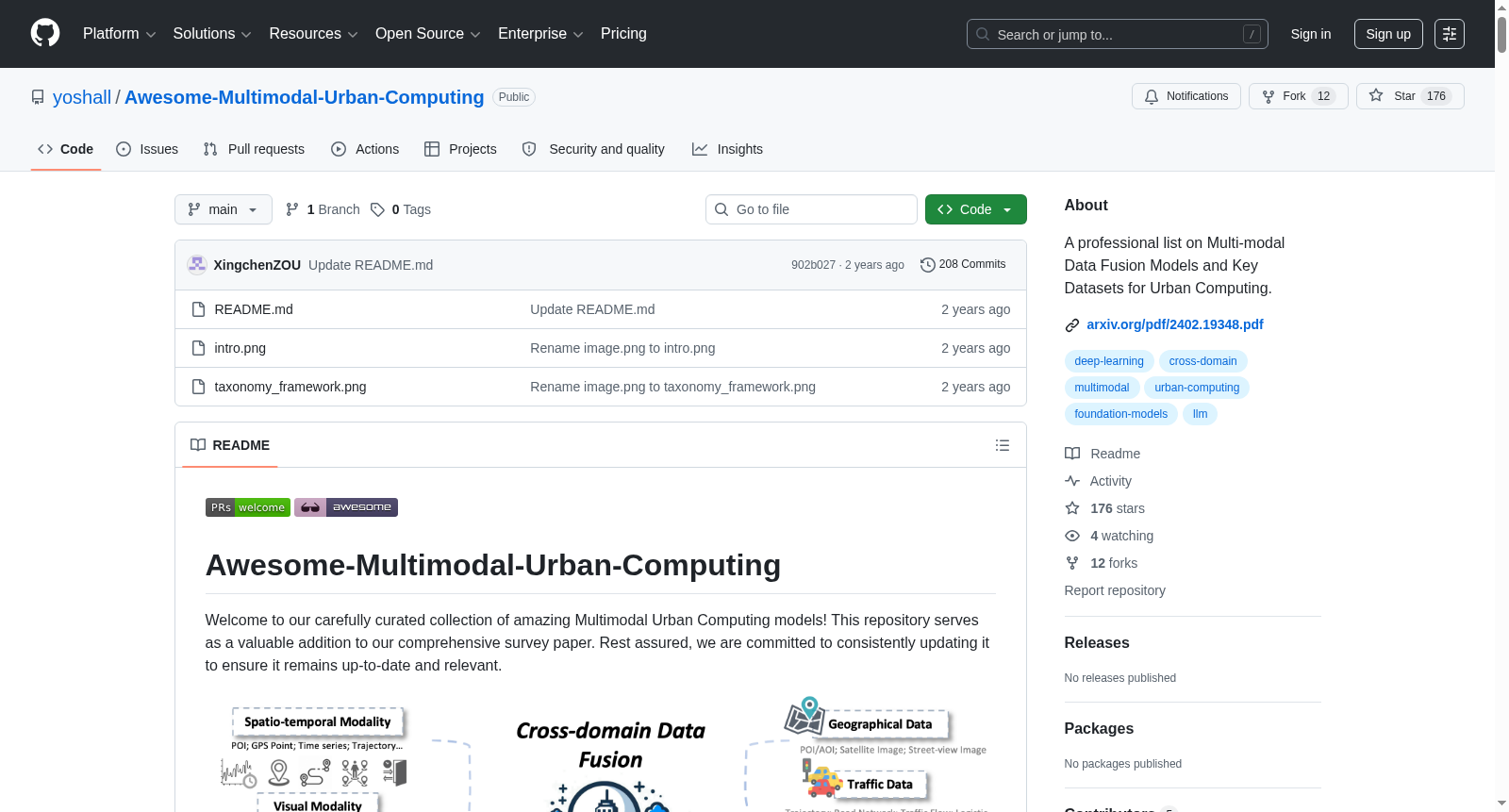Screen dimensions: 1509x812
Task: Open 'Rename image.png to intro.png' commit
Action: [x=622, y=348]
